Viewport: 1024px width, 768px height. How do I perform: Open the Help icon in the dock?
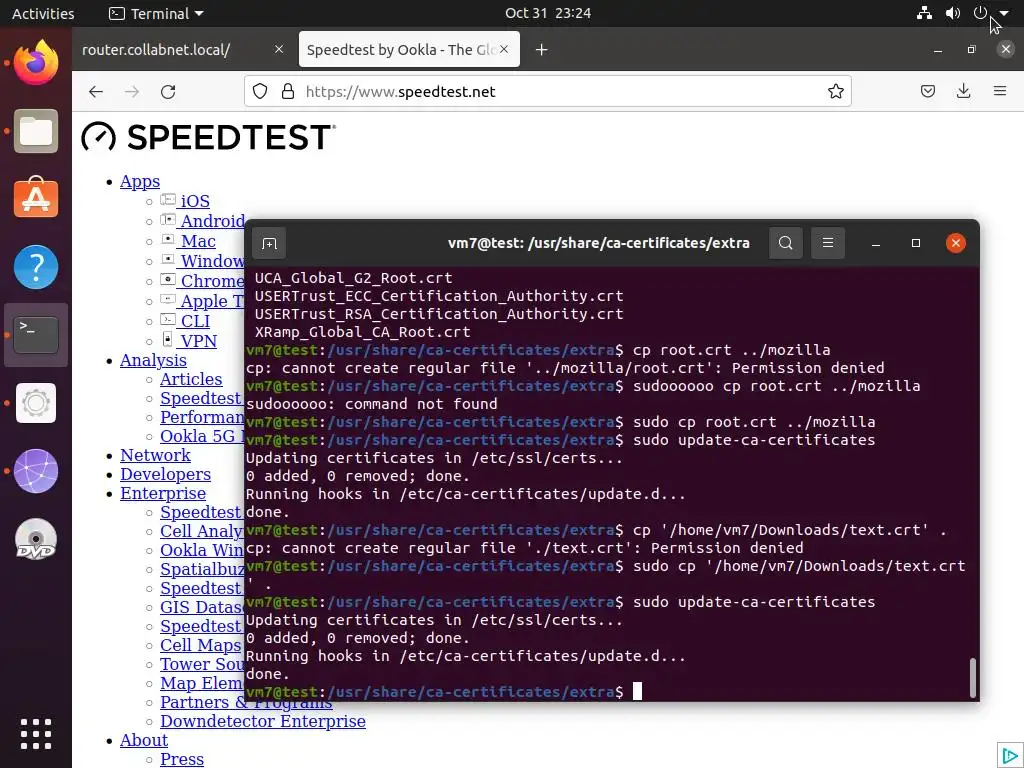click(x=36, y=267)
